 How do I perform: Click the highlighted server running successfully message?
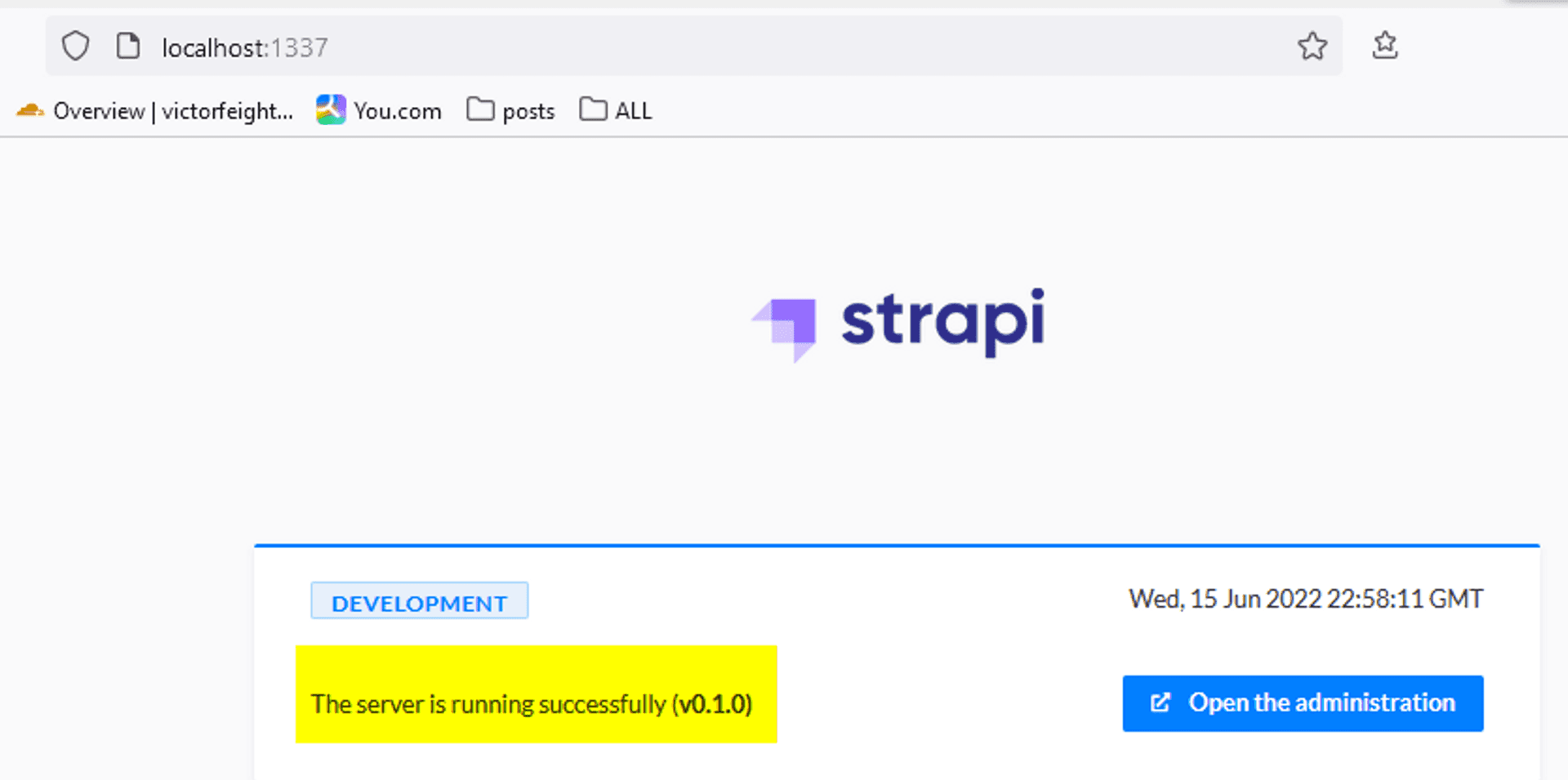click(532, 703)
